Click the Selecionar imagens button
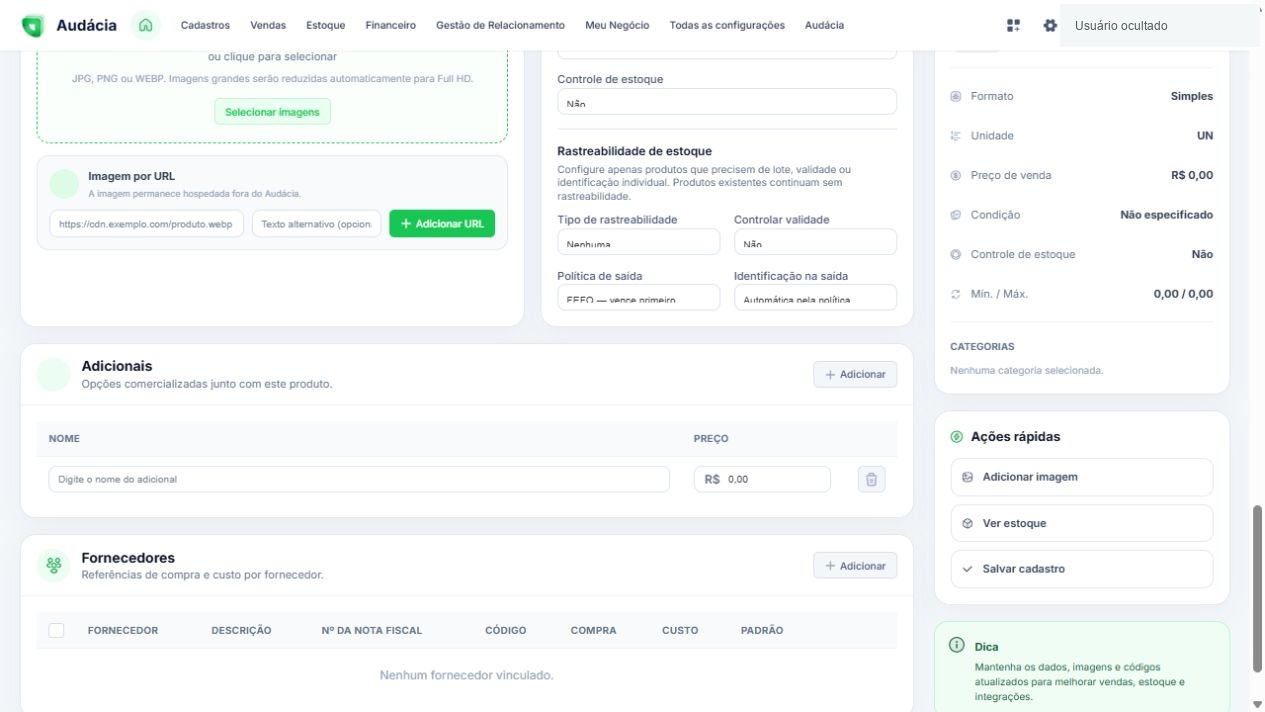This screenshot has height=712, width=1265. pos(272,112)
